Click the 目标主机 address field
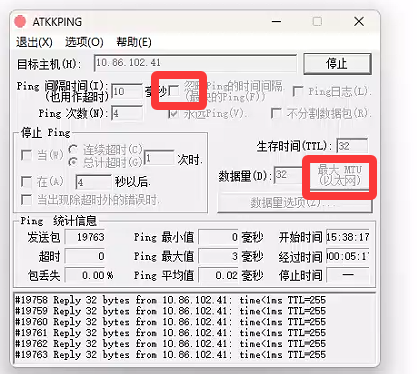The height and width of the screenshot is (374, 417). (195, 63)
